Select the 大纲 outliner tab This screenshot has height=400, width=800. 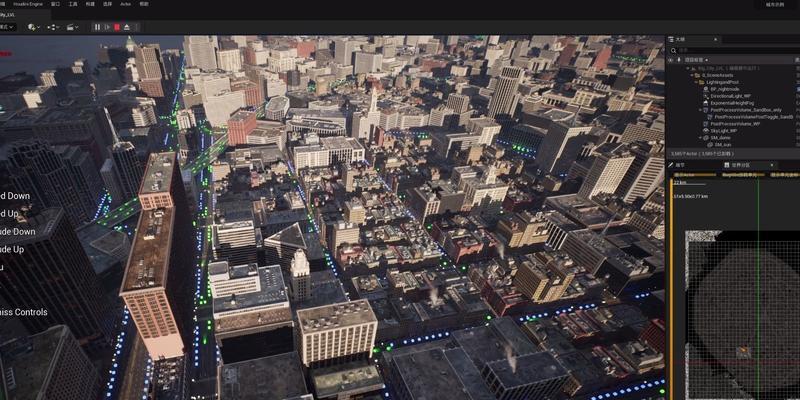[x=680, y=39]
